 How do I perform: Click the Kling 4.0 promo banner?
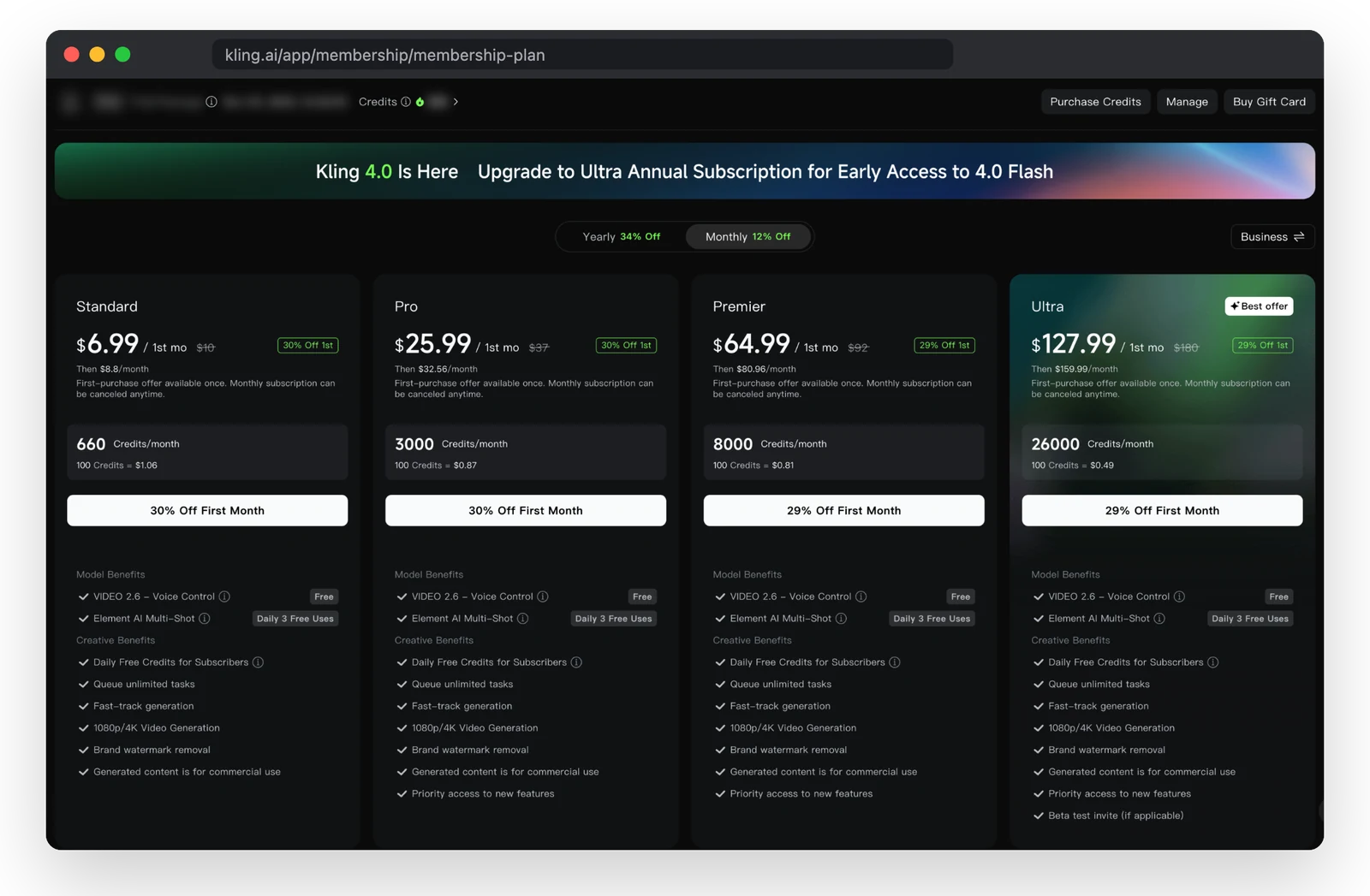point(685,171)
